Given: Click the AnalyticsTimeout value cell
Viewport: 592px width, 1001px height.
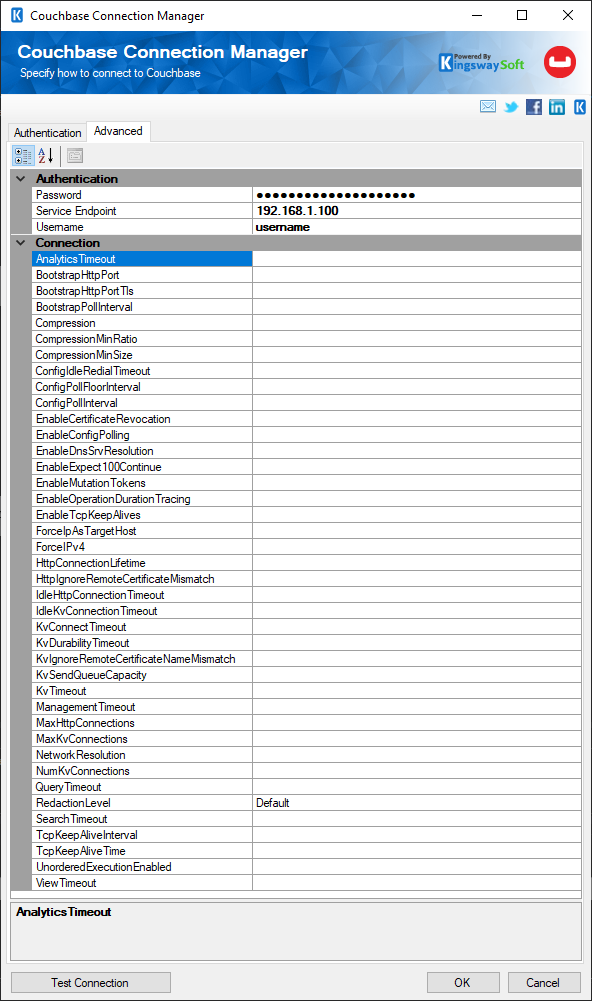Looking at the screenshot, I should pyautogui.click(x=417, y=259).
